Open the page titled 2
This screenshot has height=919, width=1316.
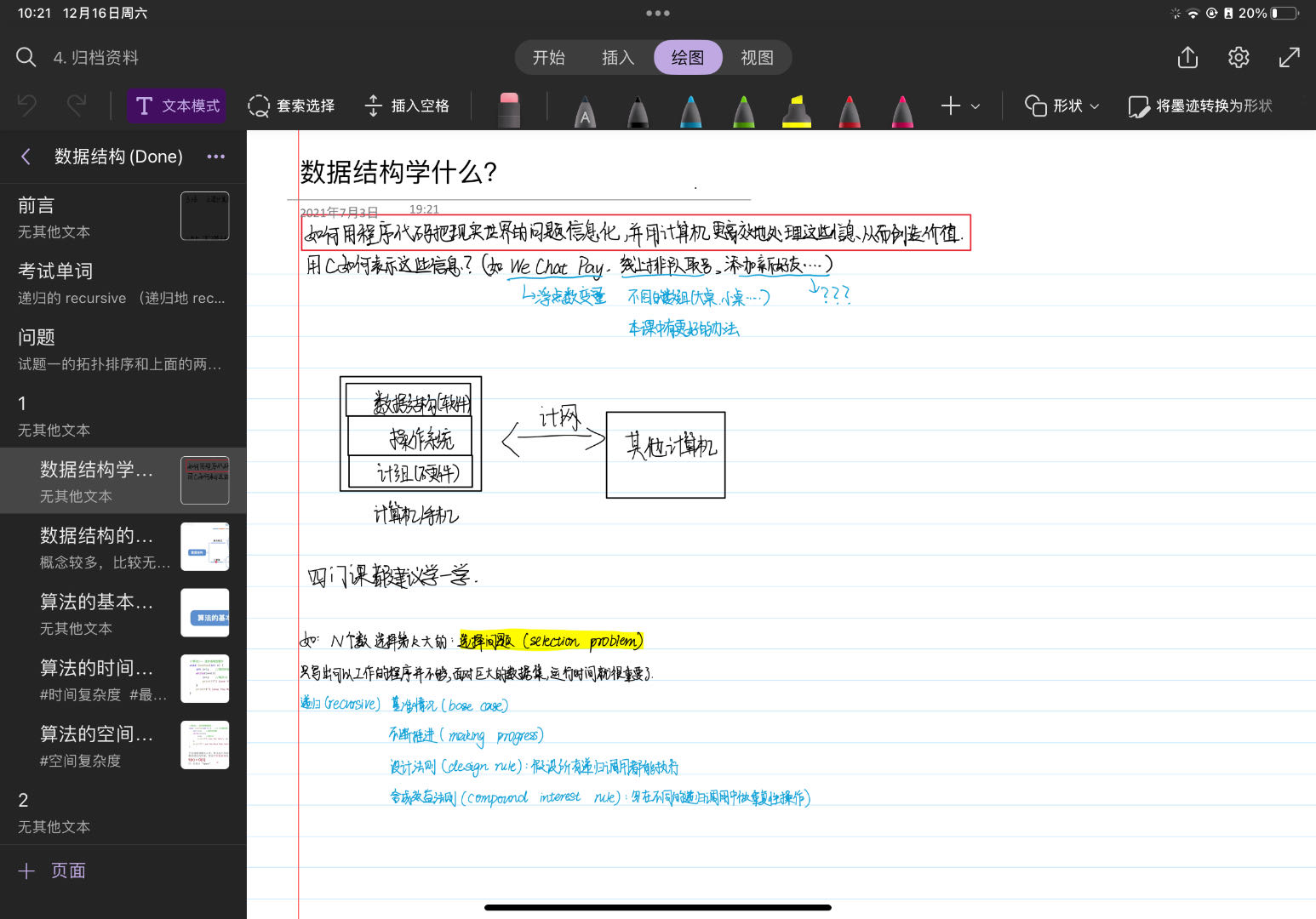(x=123, y=812)
